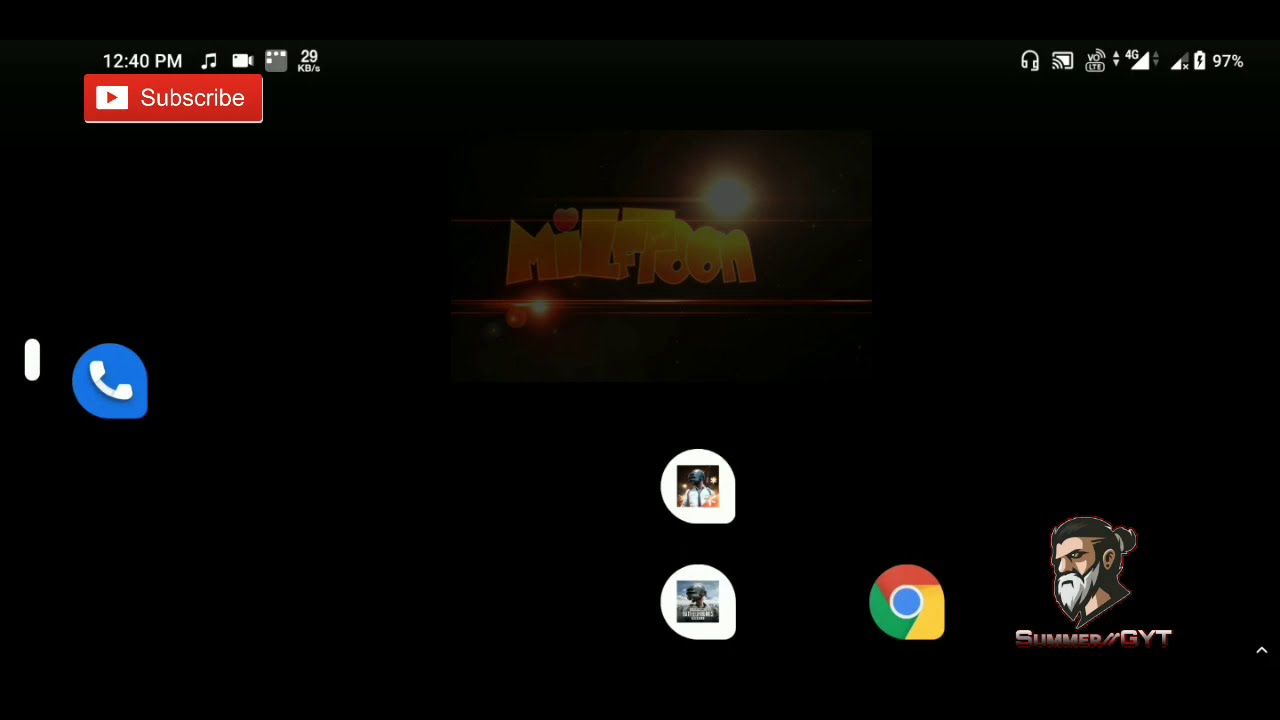Tap the grid notification icon in status bar
Screen dimensions: 1280x720
[x=276, y=61]
